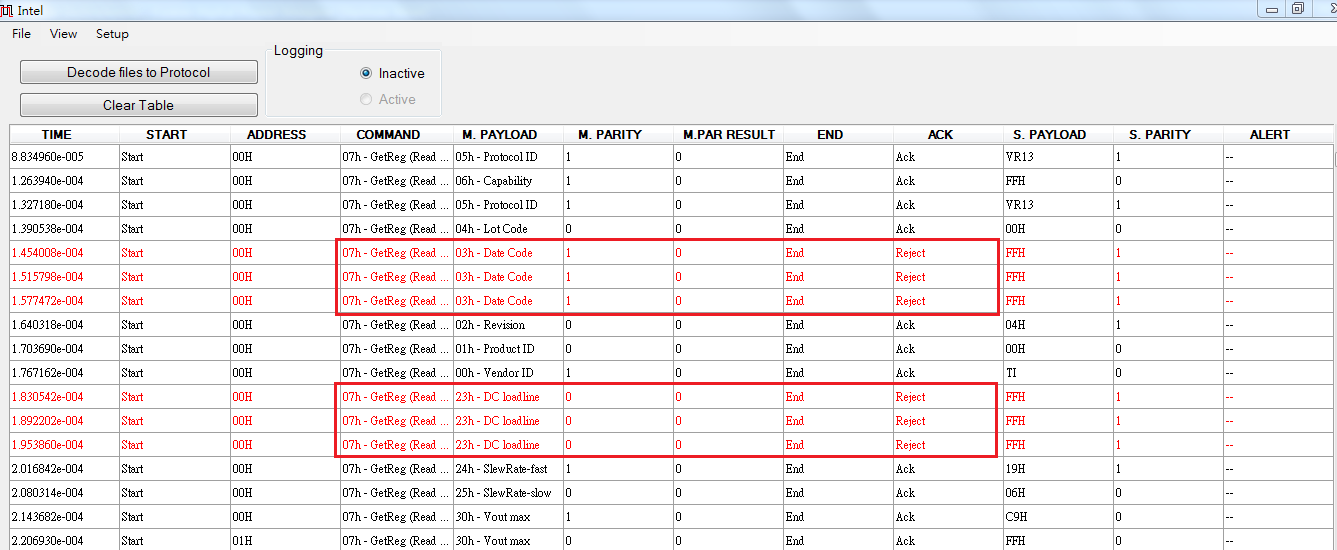Click Decode files to Protocol button
Viewport: 1337px width, 550px height.
[x=139, y=72]
